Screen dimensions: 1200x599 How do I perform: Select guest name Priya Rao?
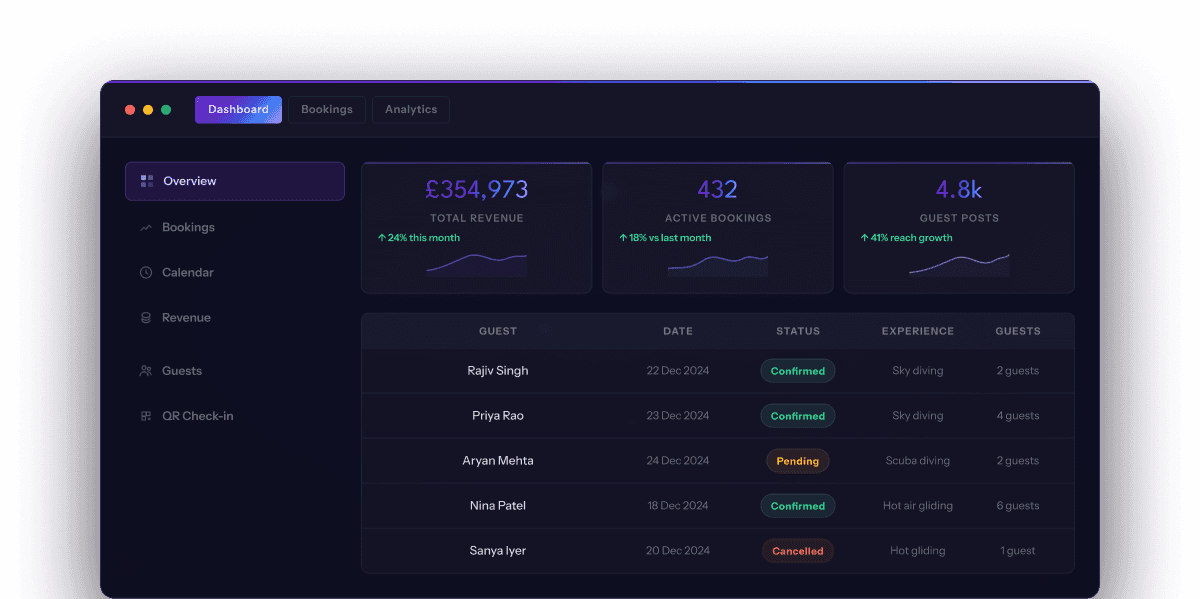click(498, 416)
